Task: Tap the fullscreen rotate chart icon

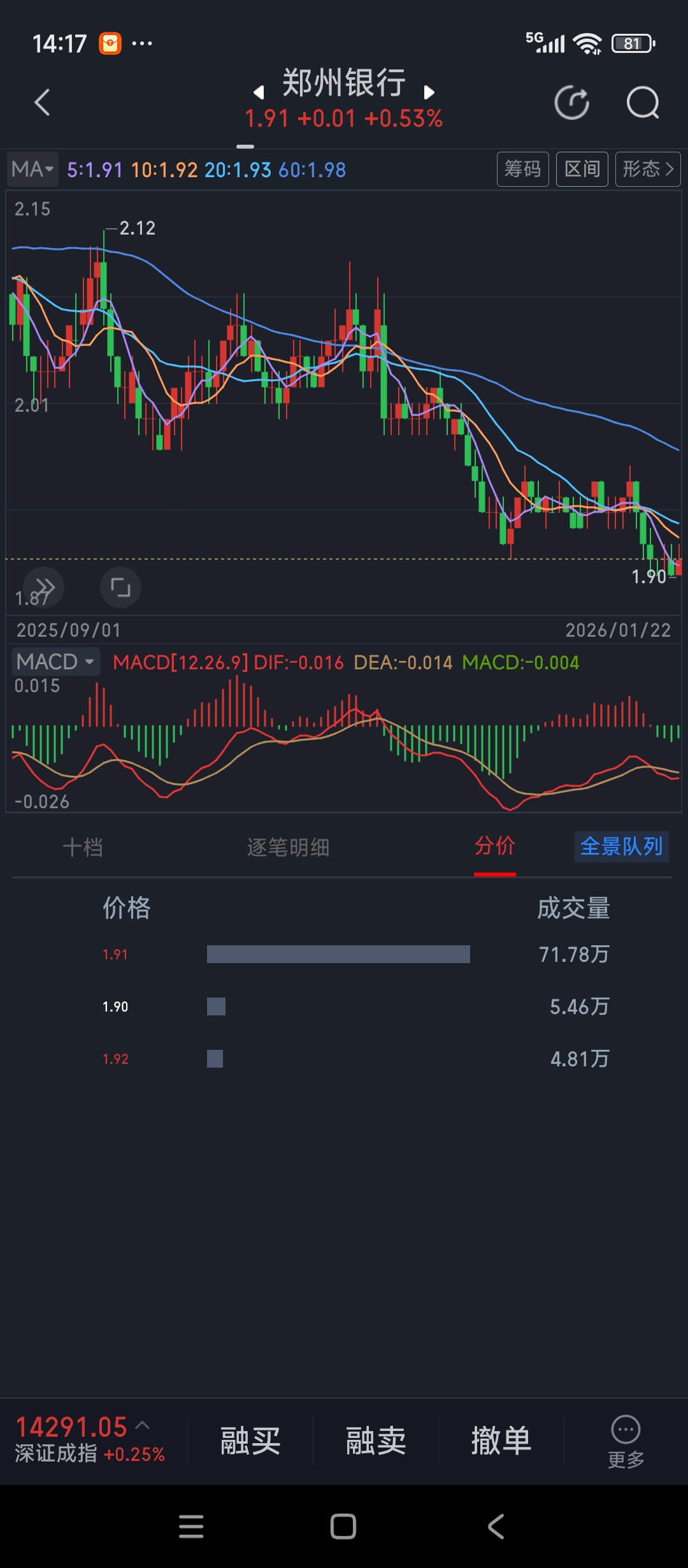Action: click(x=120, y=586)
